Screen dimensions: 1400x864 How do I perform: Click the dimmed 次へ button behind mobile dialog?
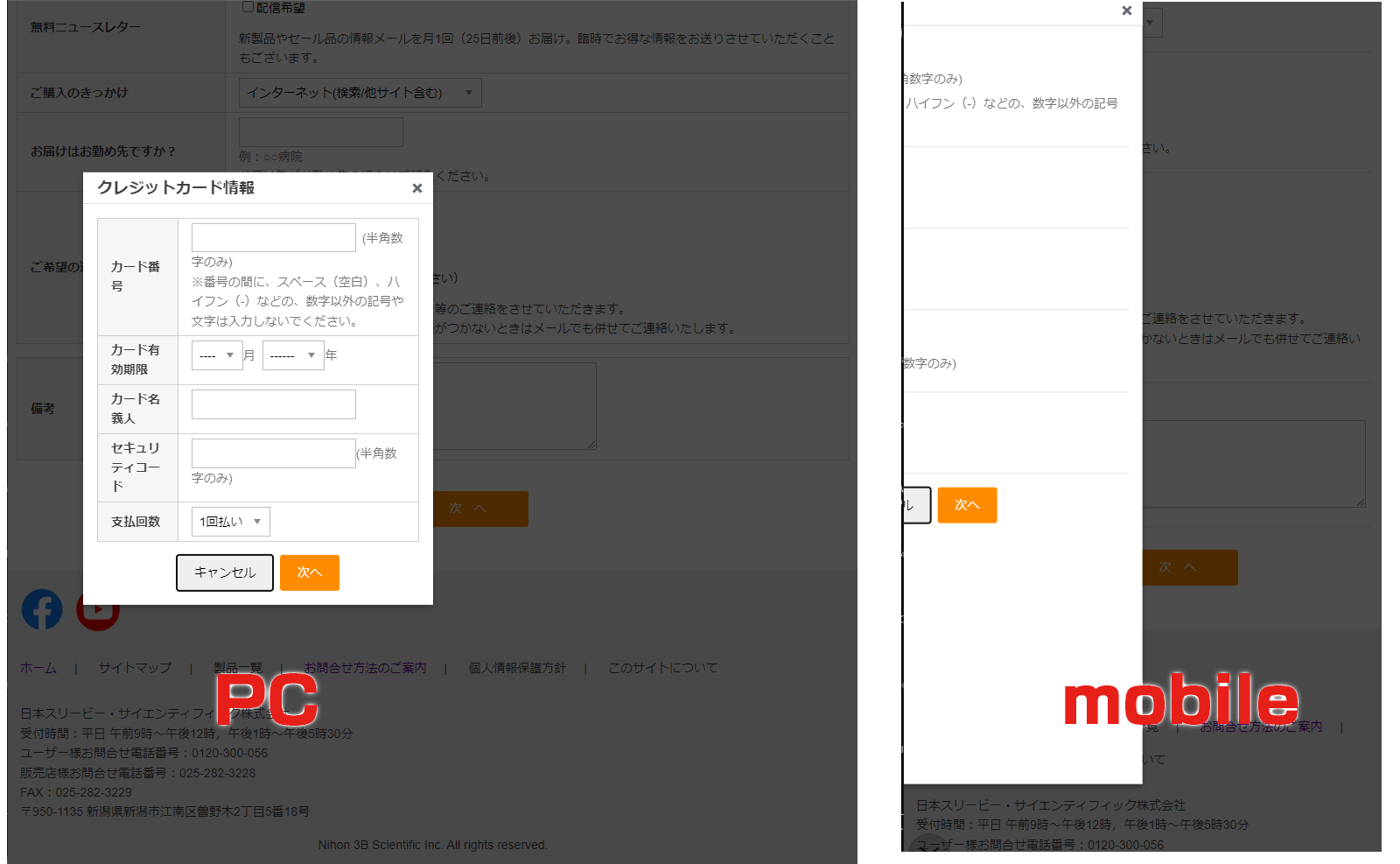coord(1190,567)
